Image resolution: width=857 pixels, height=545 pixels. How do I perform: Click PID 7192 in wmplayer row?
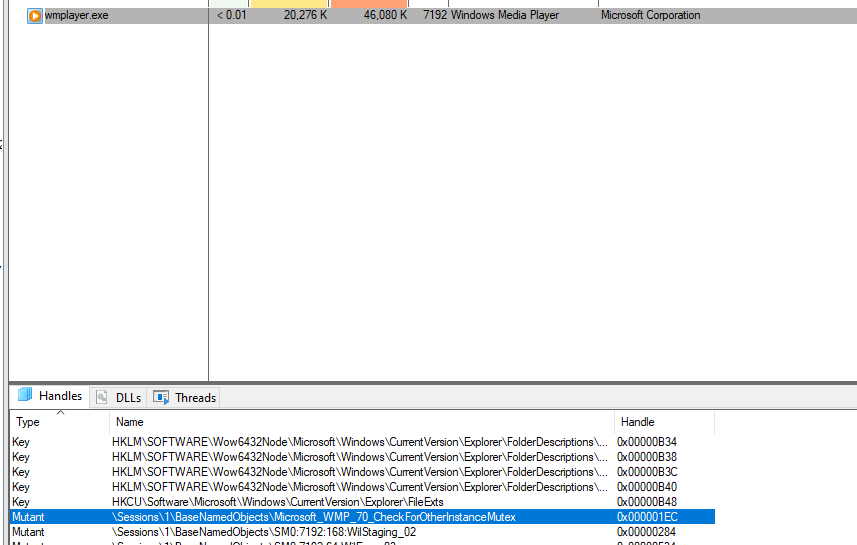coord(435,15)
